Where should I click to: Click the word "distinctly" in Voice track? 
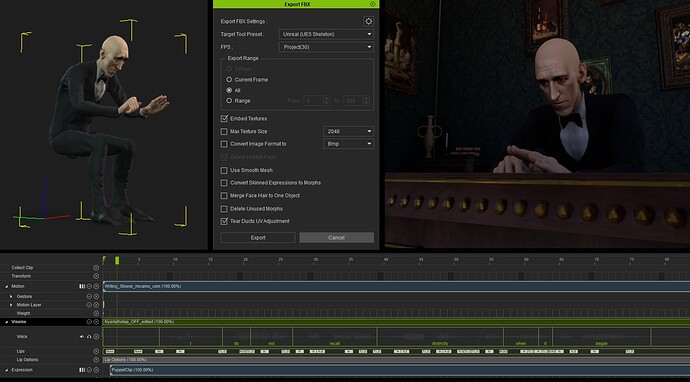coord(440,343)
